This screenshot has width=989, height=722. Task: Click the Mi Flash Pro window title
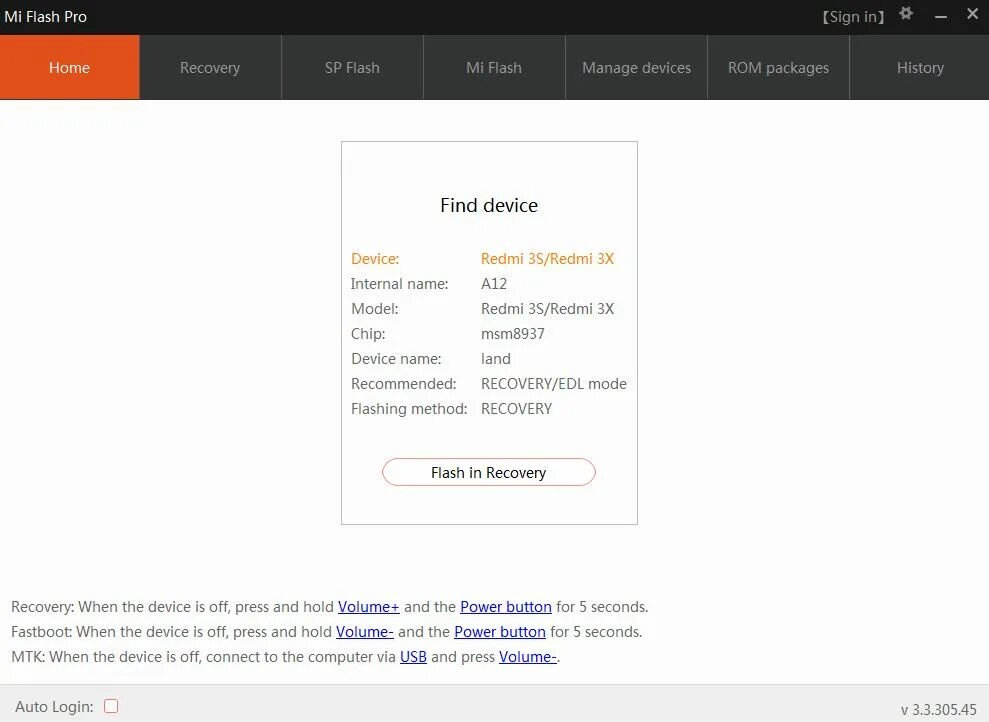pos(45,16)
